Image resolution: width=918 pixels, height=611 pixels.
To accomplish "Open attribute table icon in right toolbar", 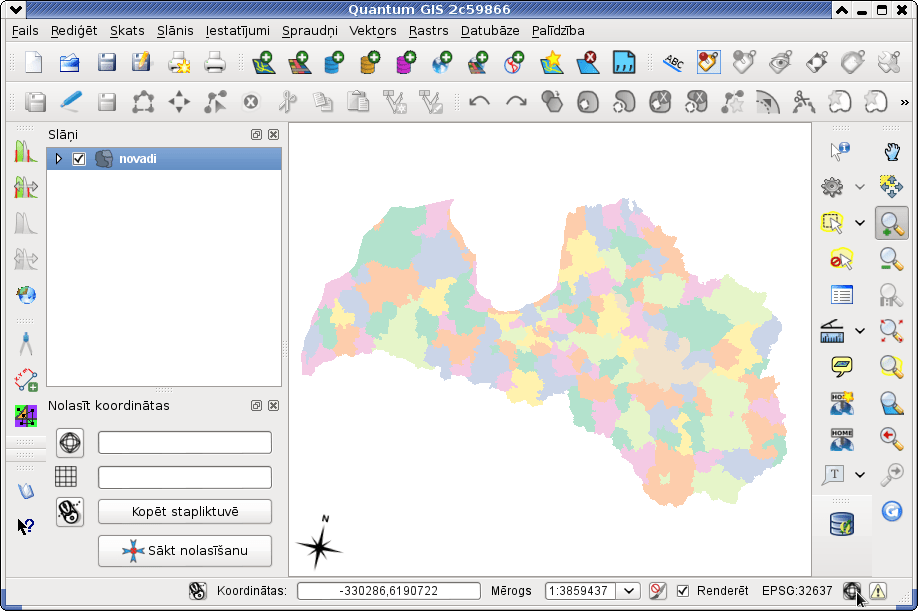I will point(842,294).
